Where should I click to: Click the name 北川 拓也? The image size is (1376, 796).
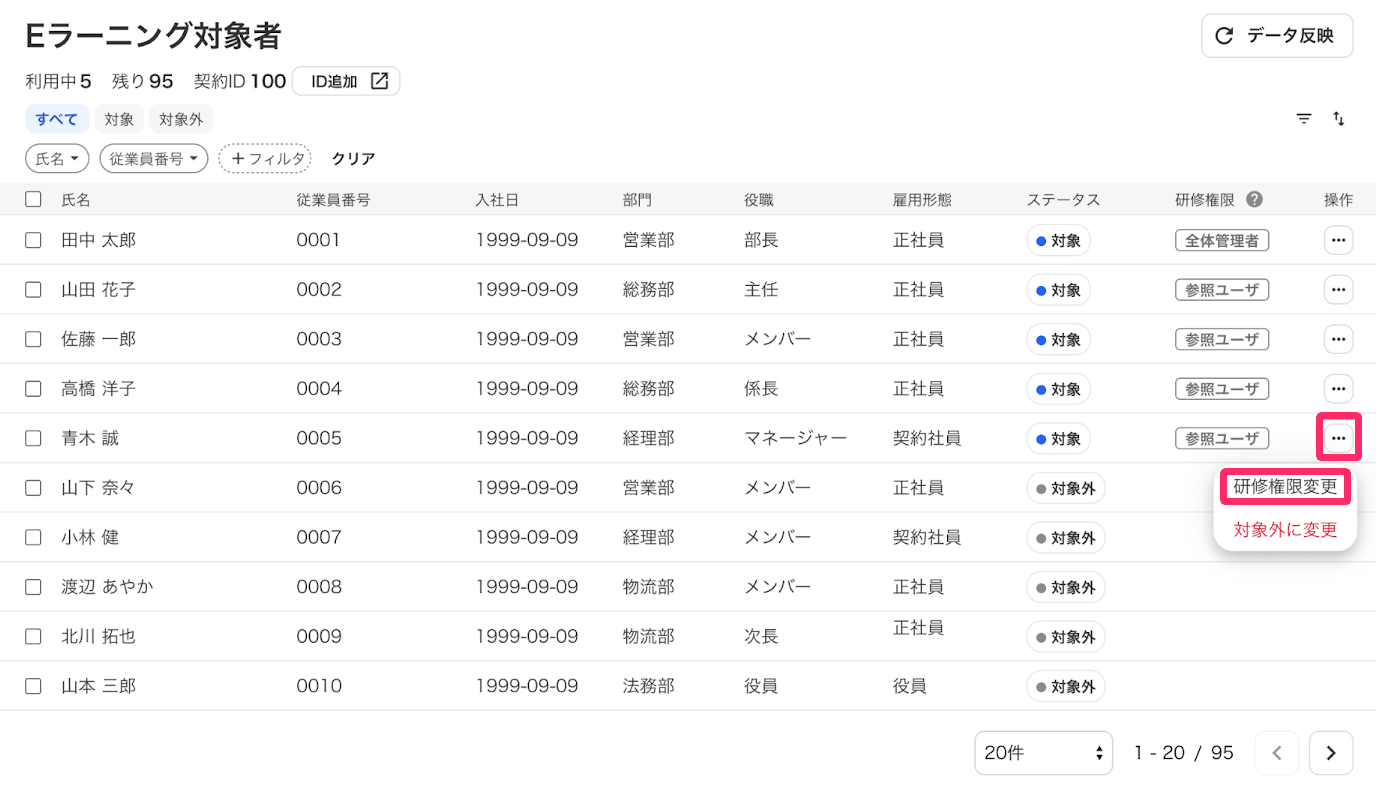[99, 636]
